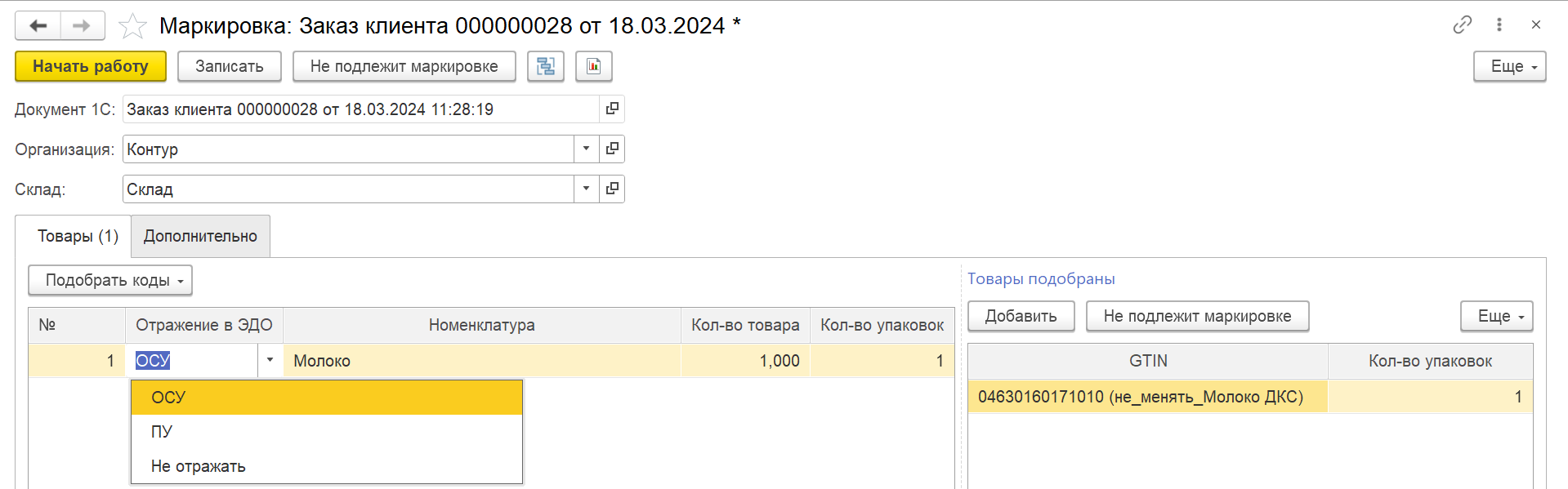Click the Товары подобраны status label
The height and width of the screenshot is (489, 1568).
[1041, 278]
